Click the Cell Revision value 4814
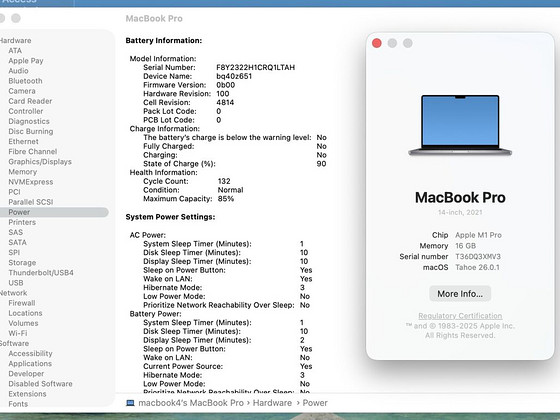Image resolution: width=560 pixels, height=420 pixels. [x=225, y=102]
